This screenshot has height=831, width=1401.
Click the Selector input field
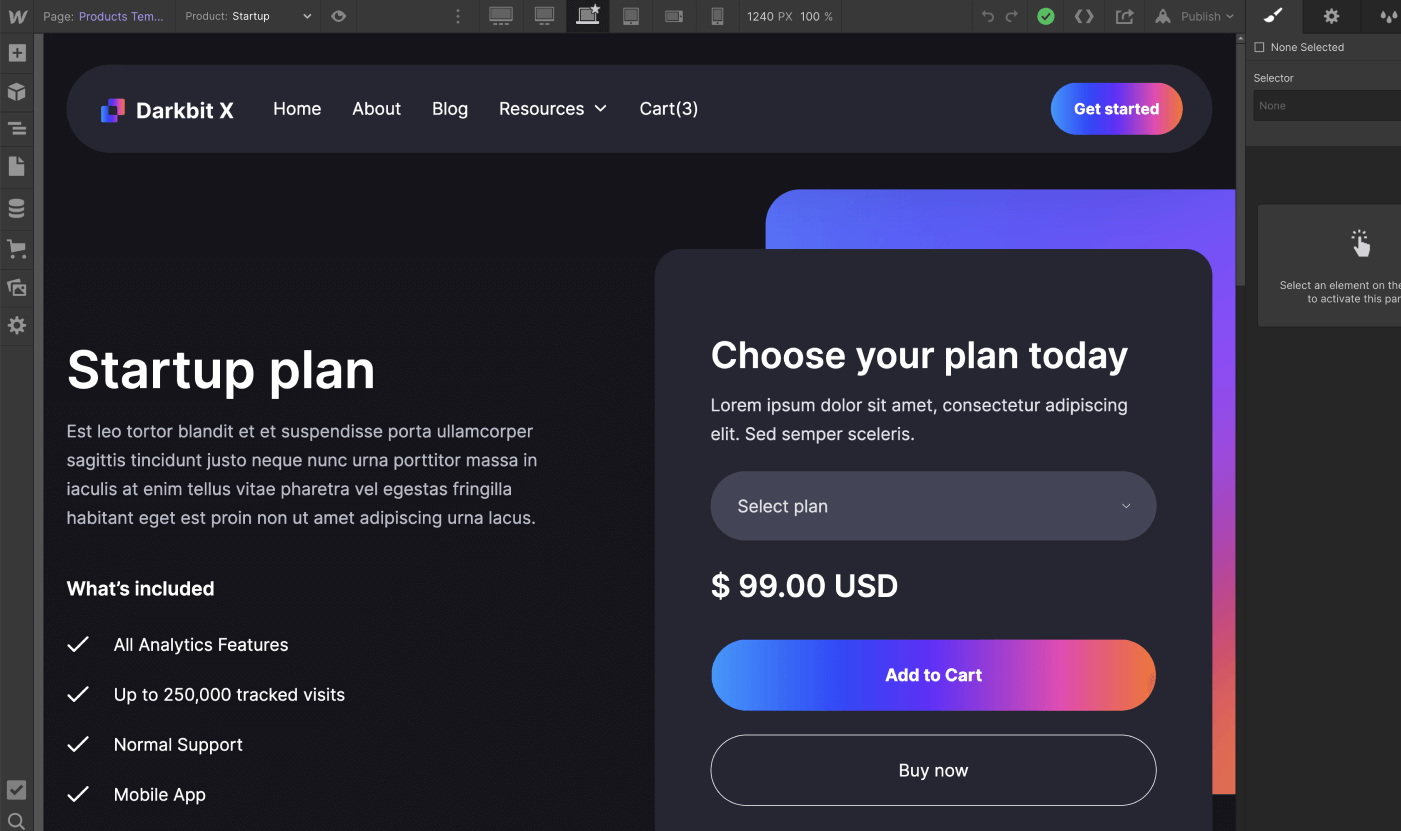click(x=1330, y=105)
